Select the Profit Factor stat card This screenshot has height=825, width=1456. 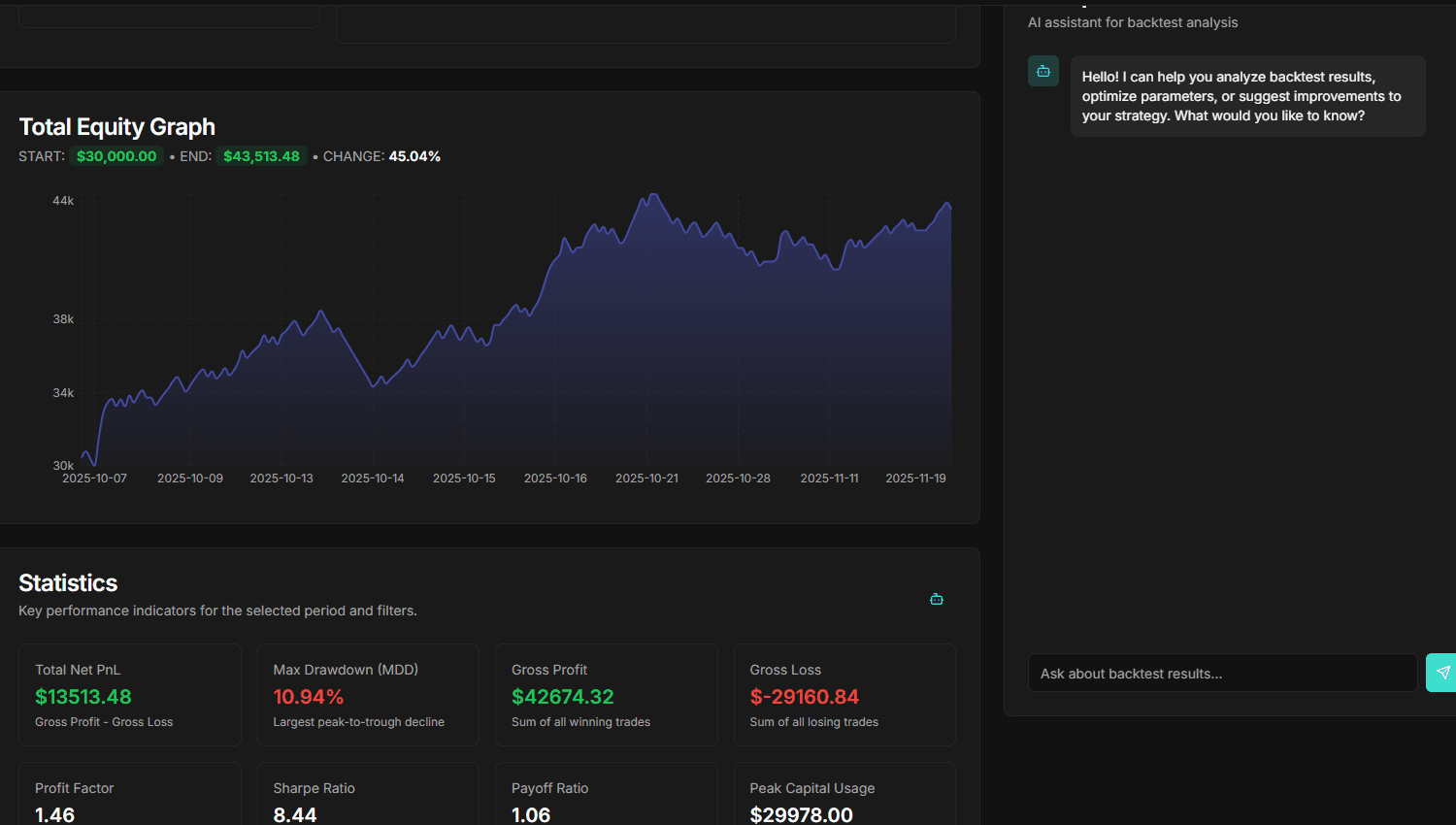tap(129, 796)
